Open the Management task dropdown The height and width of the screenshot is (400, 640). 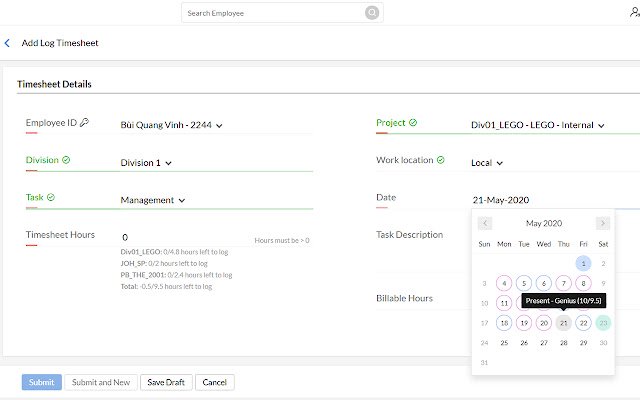[x=153, y=200]
